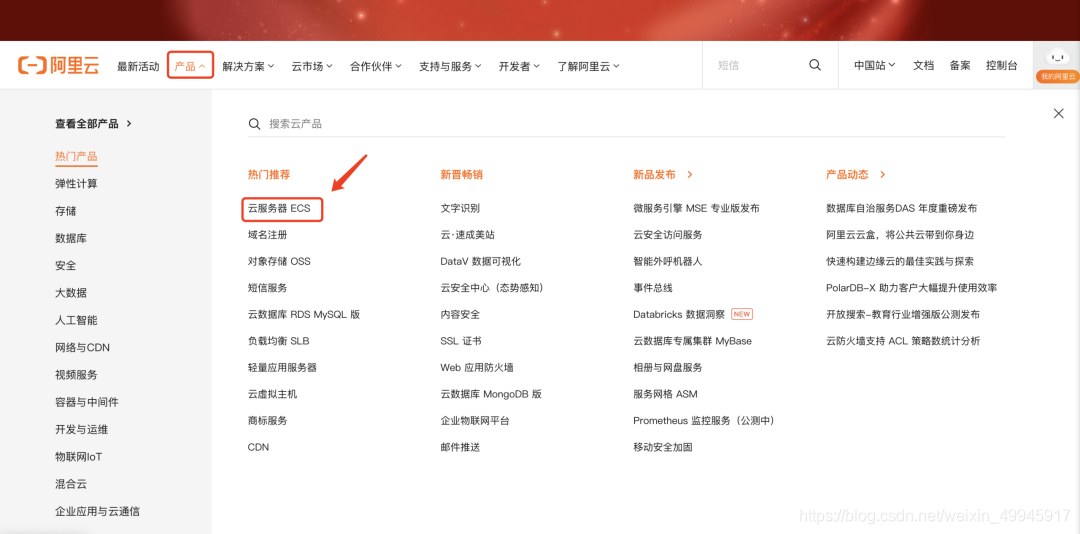Viewport: 1080px width, 534px height.
Task: Select 安全 category
Action: [65, 265]
